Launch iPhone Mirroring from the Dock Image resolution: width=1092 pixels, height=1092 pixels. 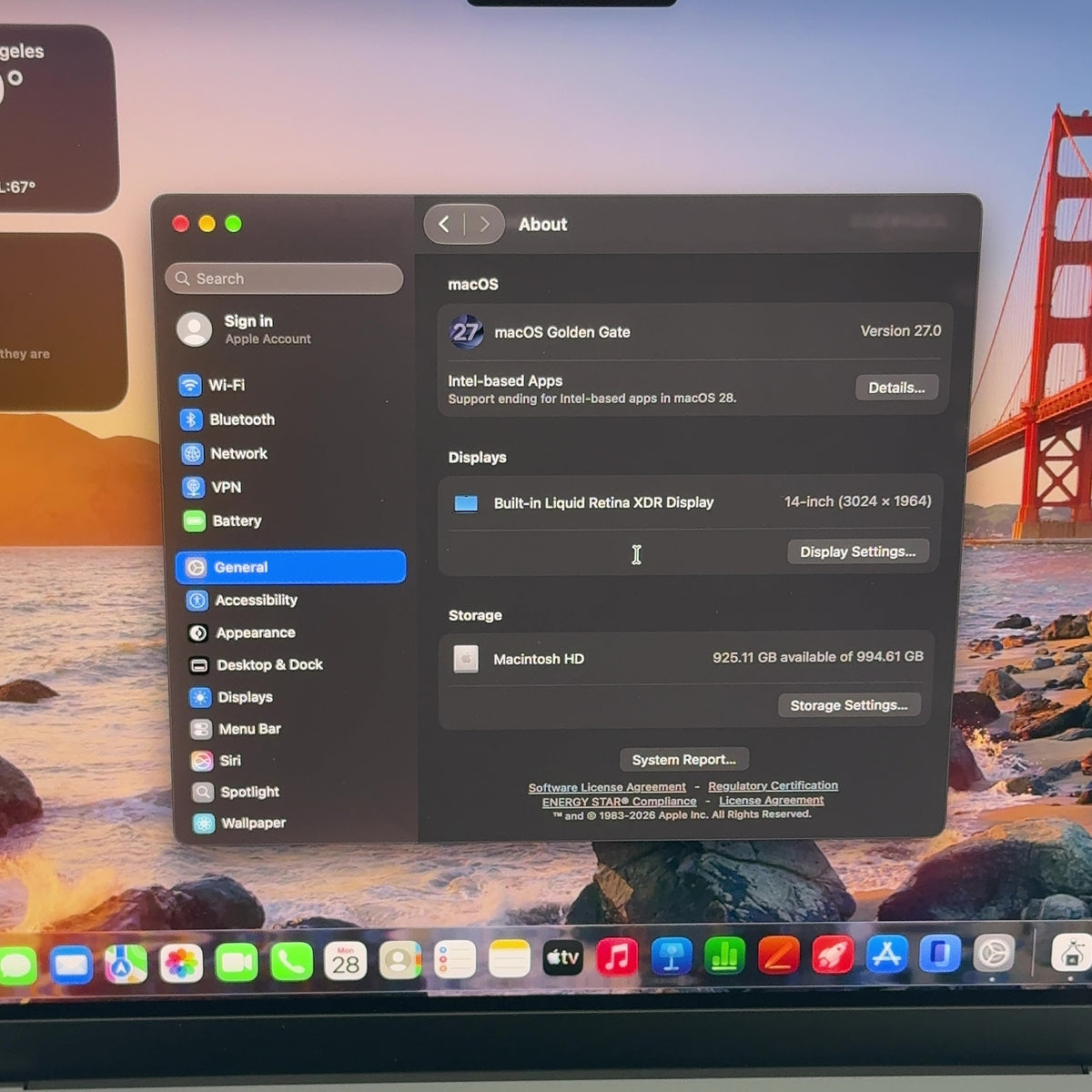[x=940, y=954]
